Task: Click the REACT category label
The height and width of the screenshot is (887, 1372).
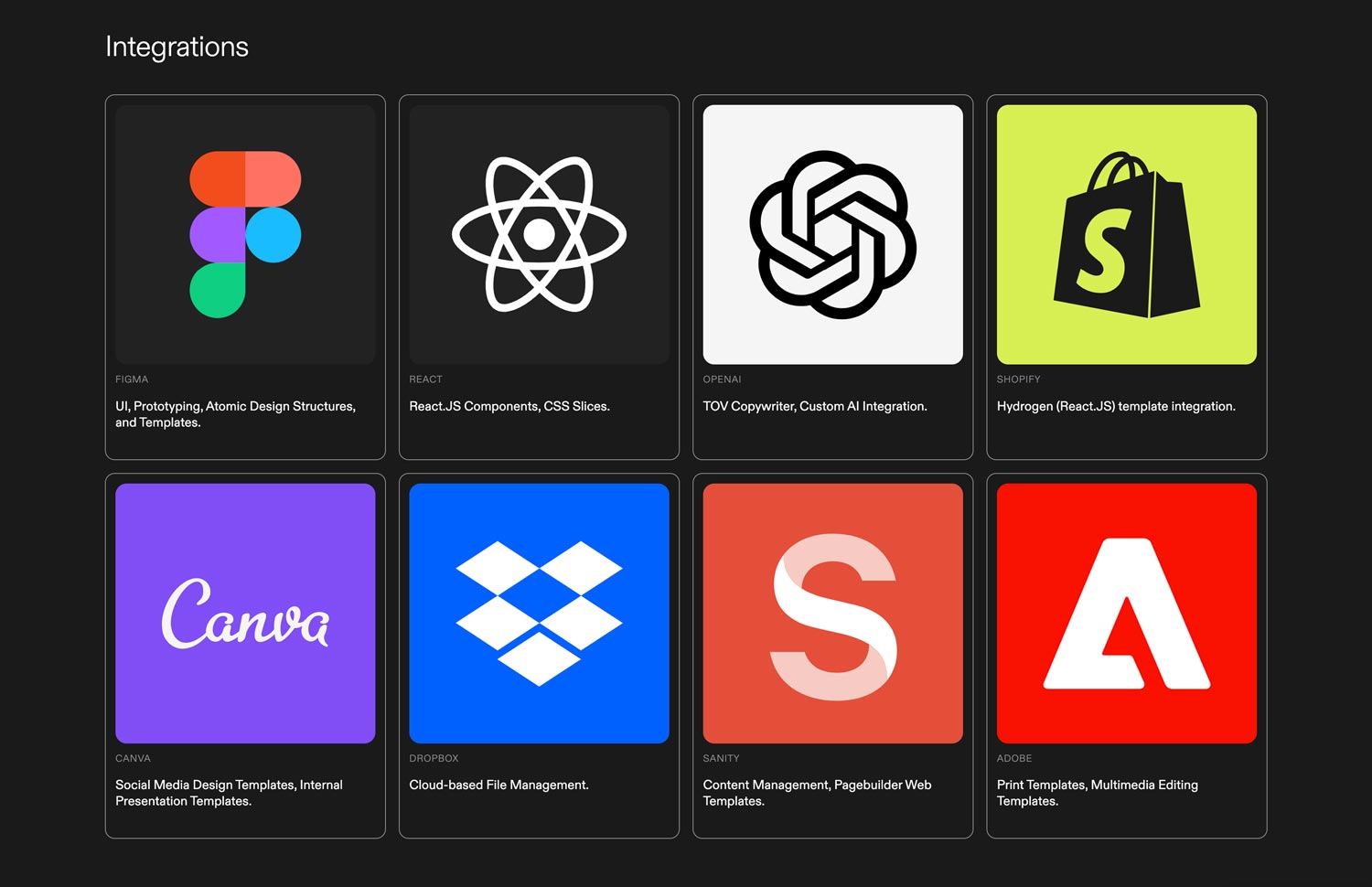Action: point(425,379)
